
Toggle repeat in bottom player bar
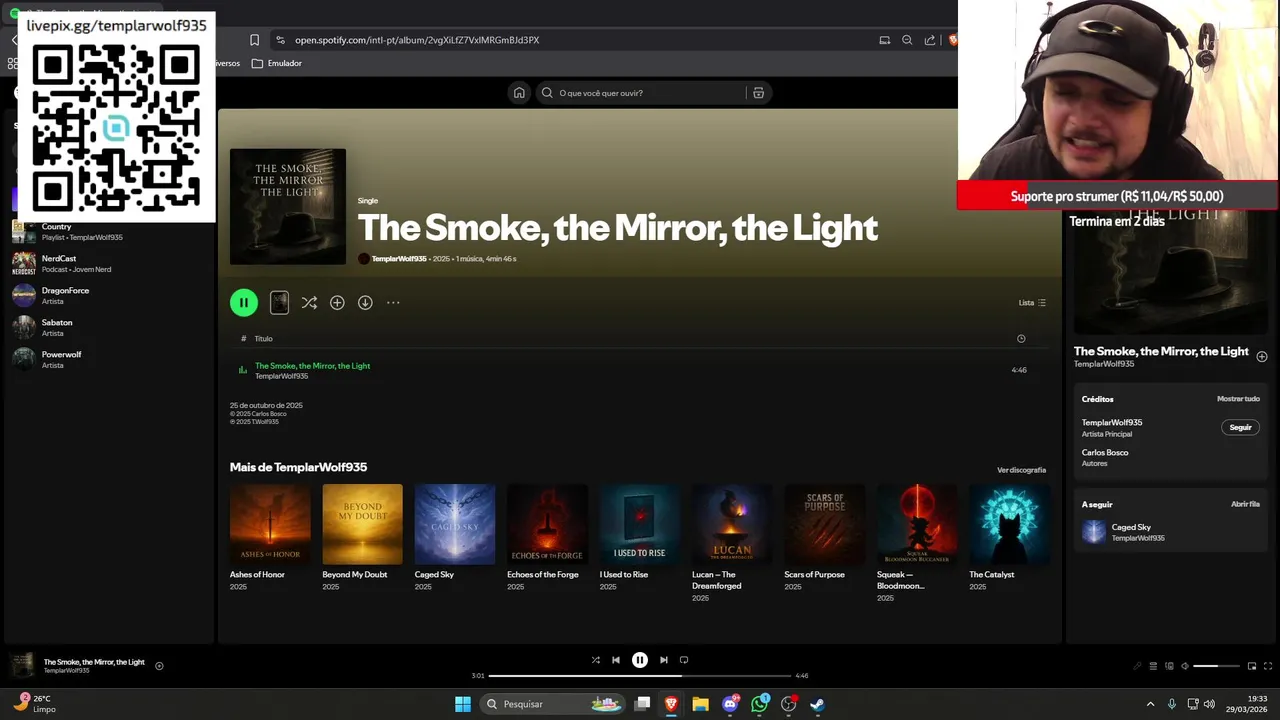click(x=684, y=660)
